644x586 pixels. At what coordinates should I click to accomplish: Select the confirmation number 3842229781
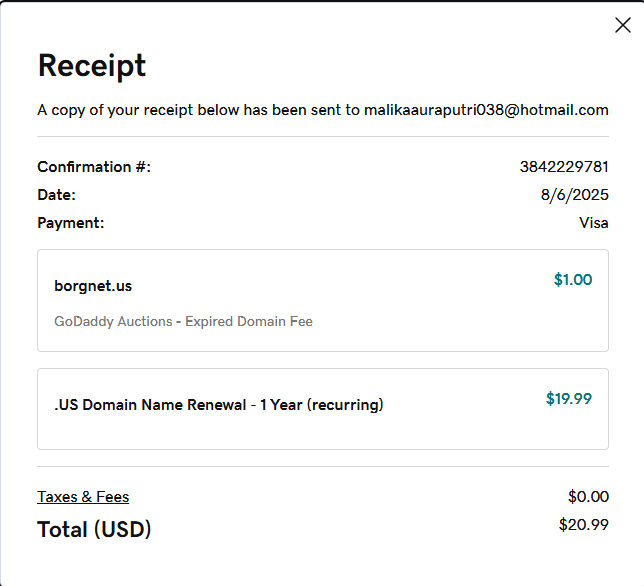click(x=564, y=167)
